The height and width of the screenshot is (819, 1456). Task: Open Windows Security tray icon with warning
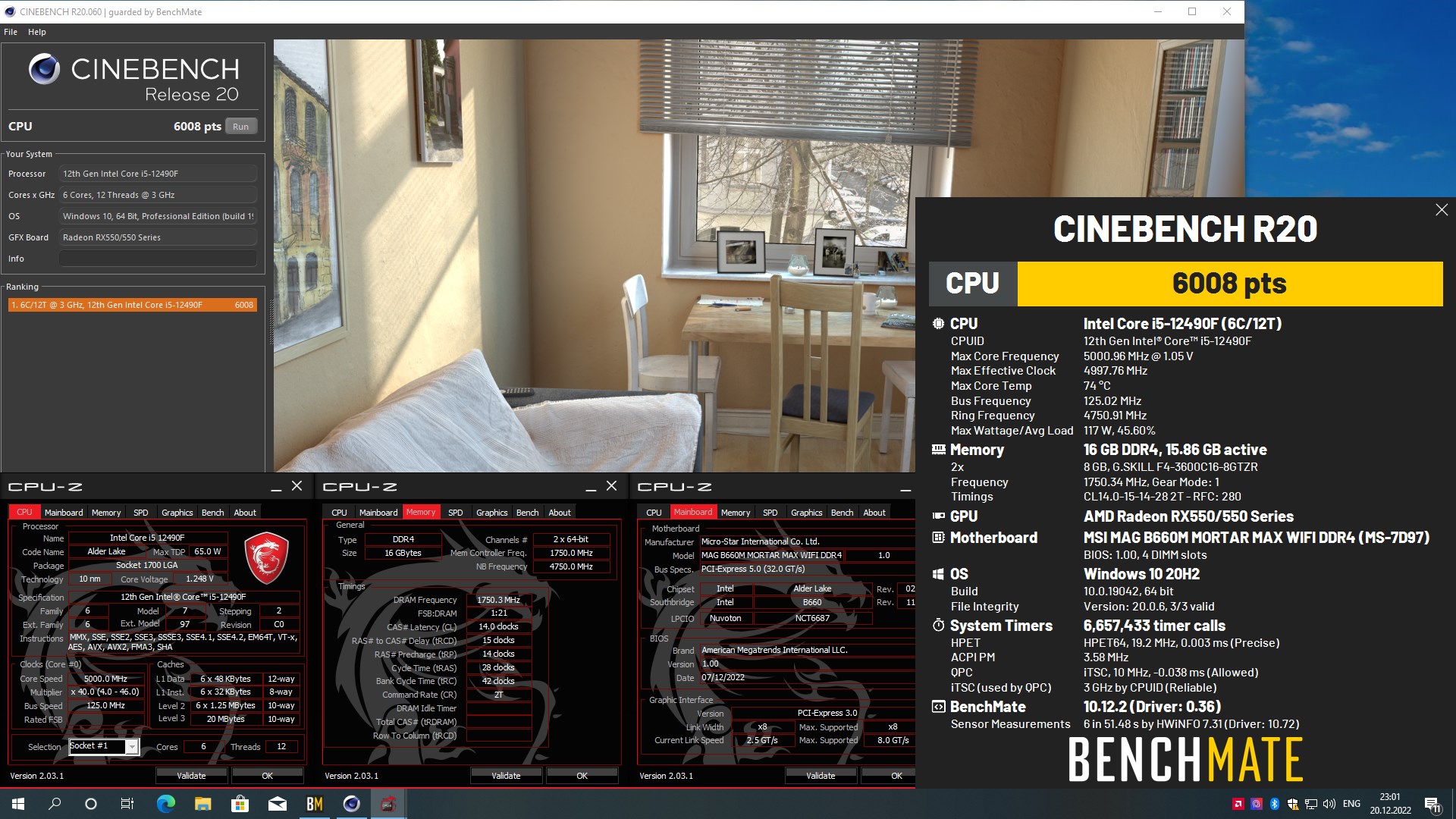pyautogui.click(x=1293, y=804)
